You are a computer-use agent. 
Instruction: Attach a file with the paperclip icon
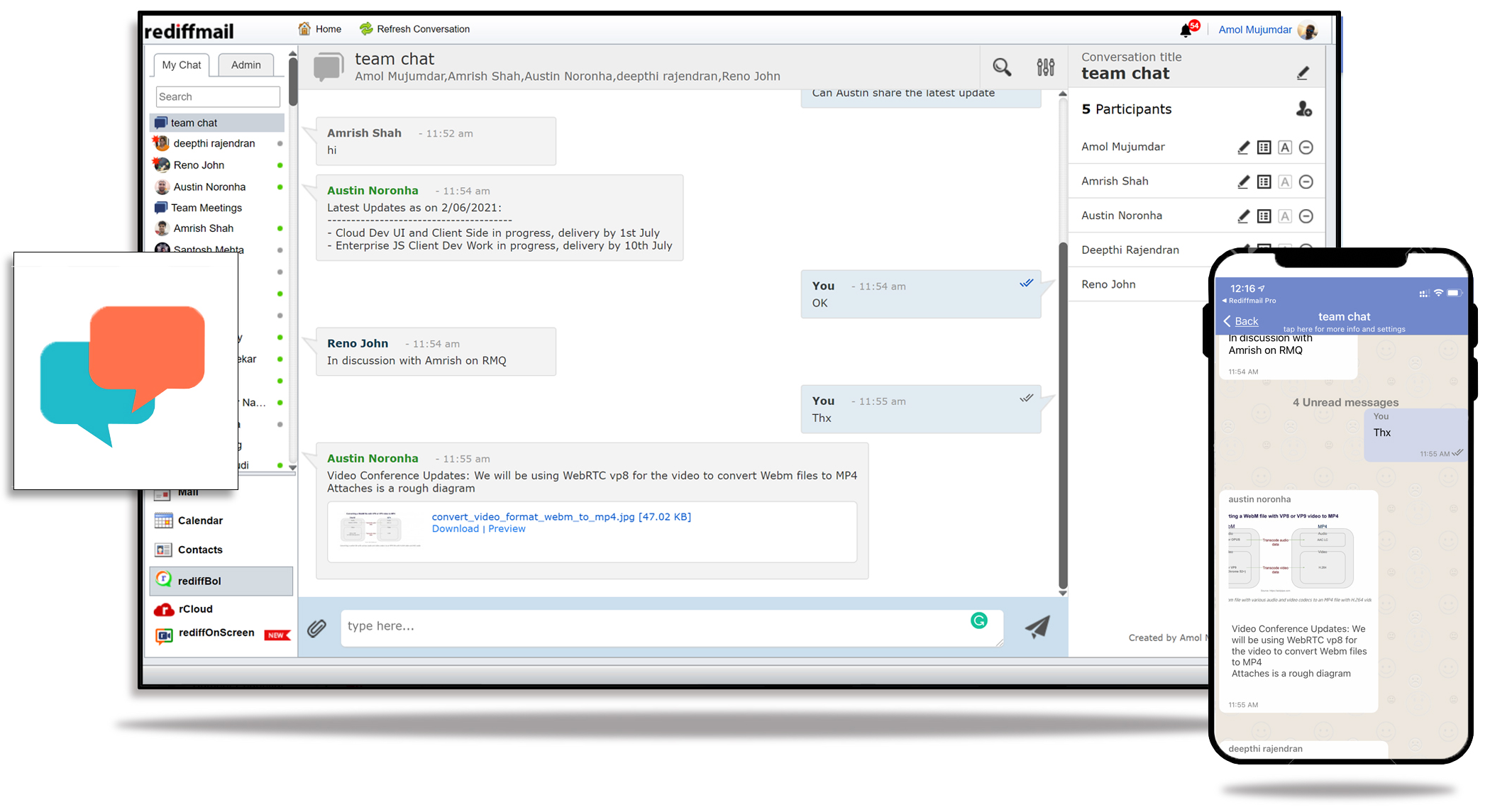pyautogui.click(x=316, y=628)
